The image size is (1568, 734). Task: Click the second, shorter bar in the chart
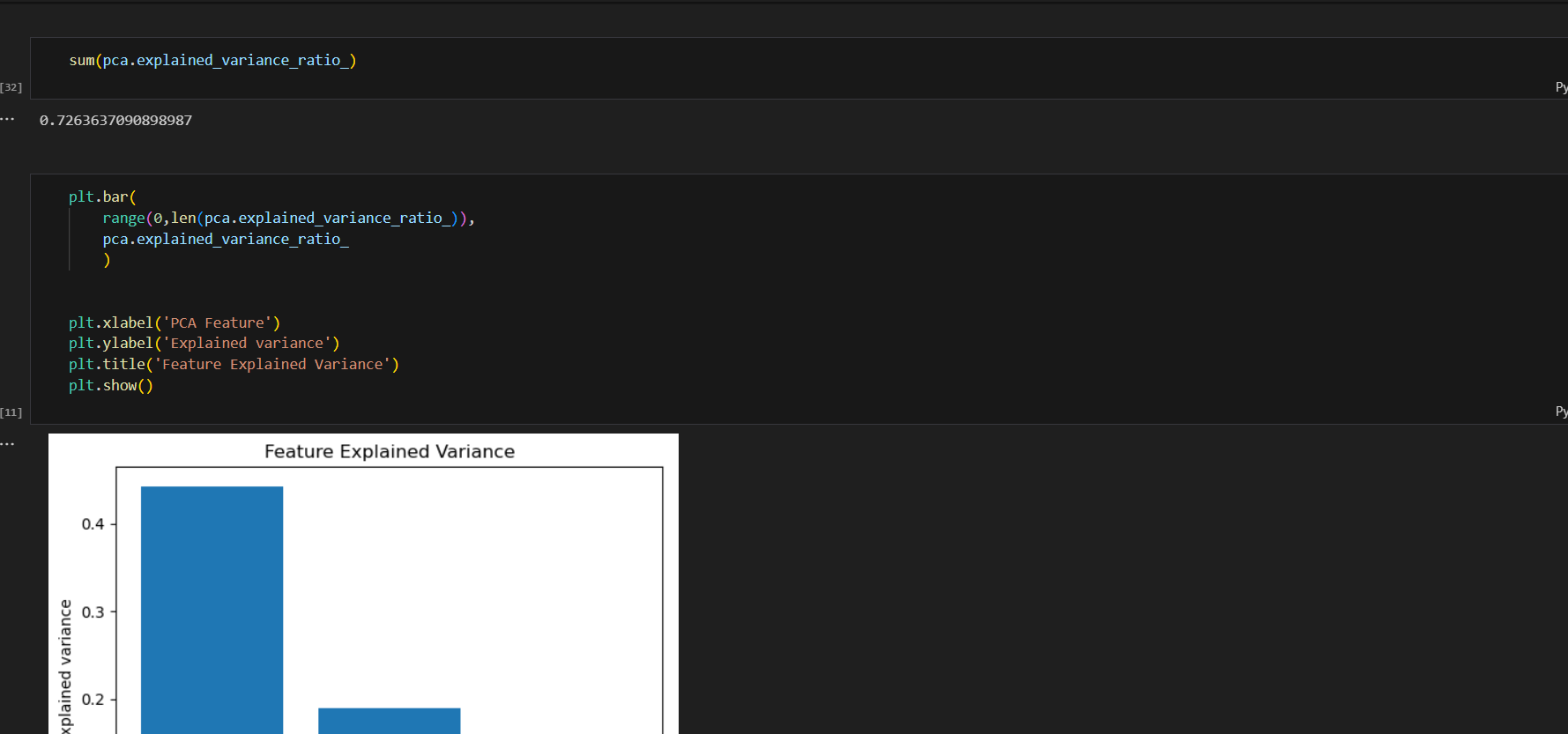[x=389, y=721]
